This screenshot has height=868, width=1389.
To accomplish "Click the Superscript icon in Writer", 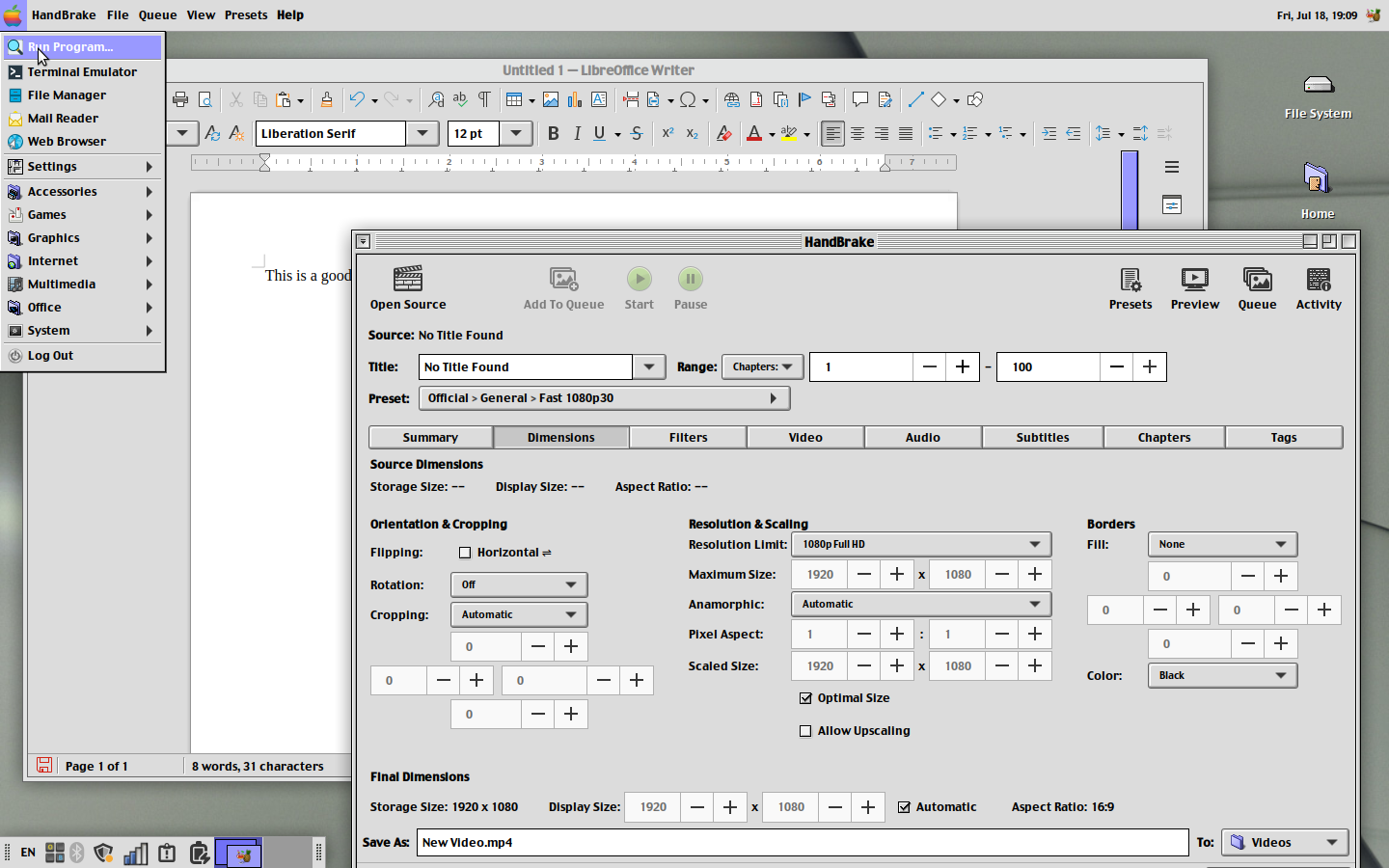I will (x=667, y=133).
